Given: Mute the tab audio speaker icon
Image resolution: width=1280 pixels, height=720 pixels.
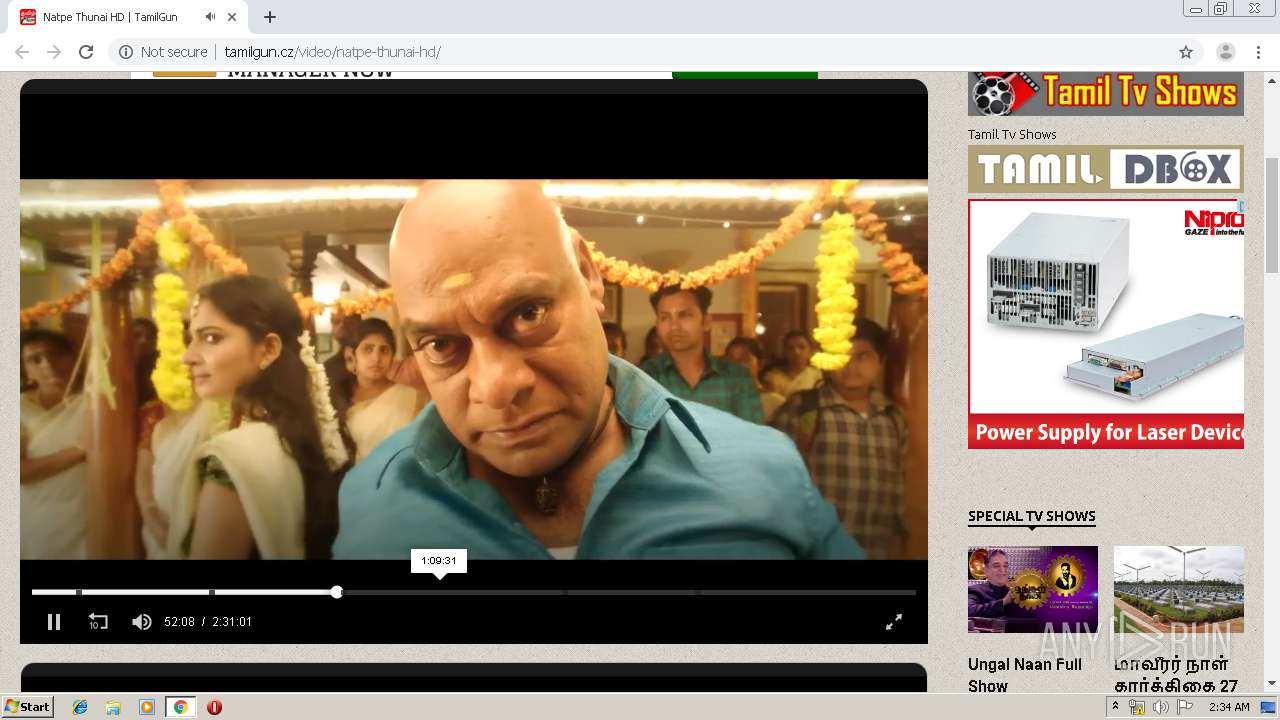Looking at the screenshot, I should 211,17.
